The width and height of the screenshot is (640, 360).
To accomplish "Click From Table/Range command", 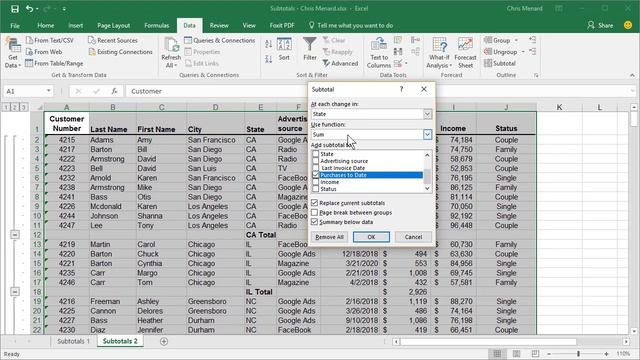I will [x=54, y=63].
